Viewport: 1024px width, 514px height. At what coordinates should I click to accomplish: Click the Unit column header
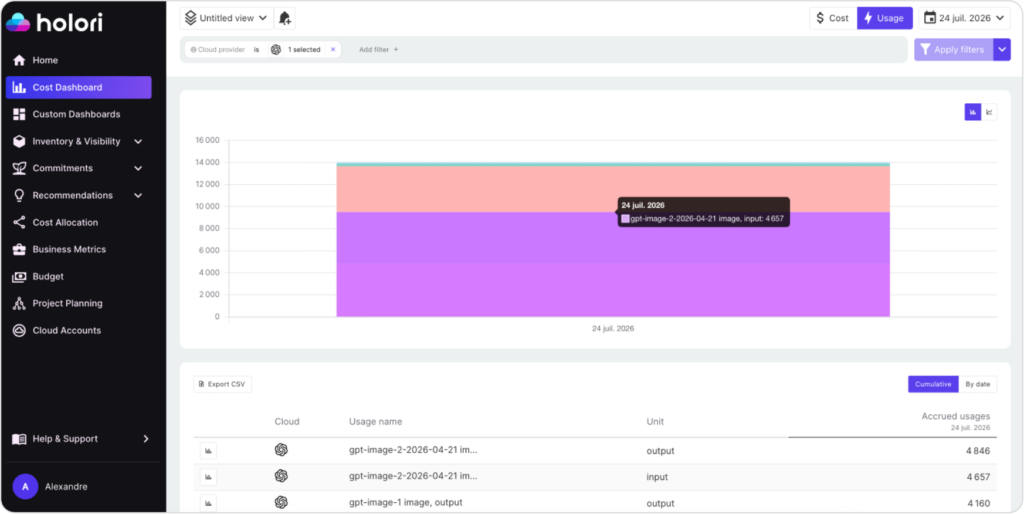pyautogui.click(x=655, y=422)
